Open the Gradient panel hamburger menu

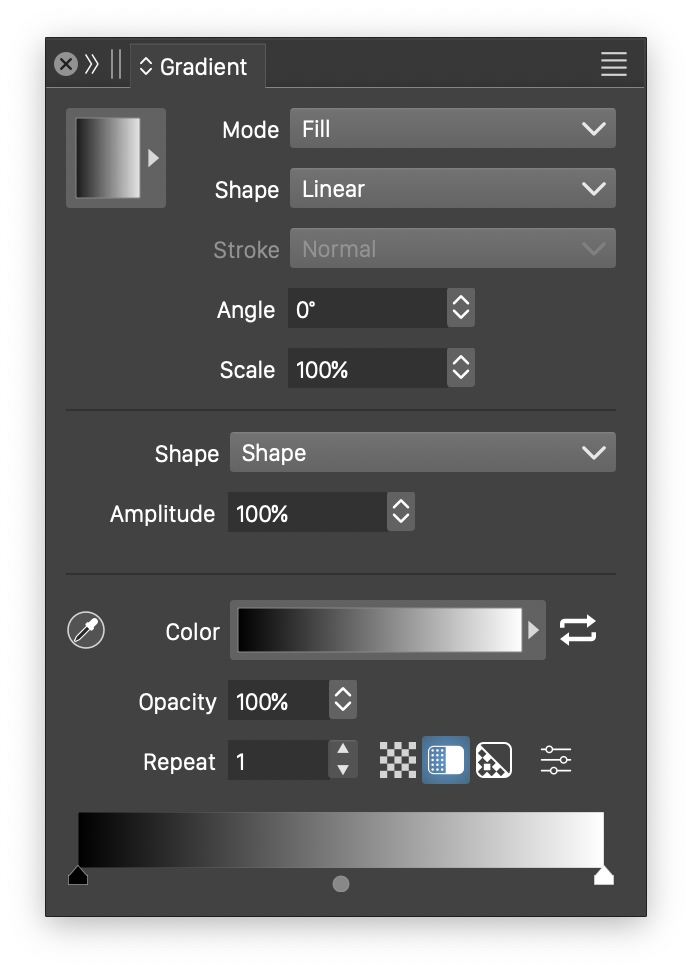click(x=614, y=65)
